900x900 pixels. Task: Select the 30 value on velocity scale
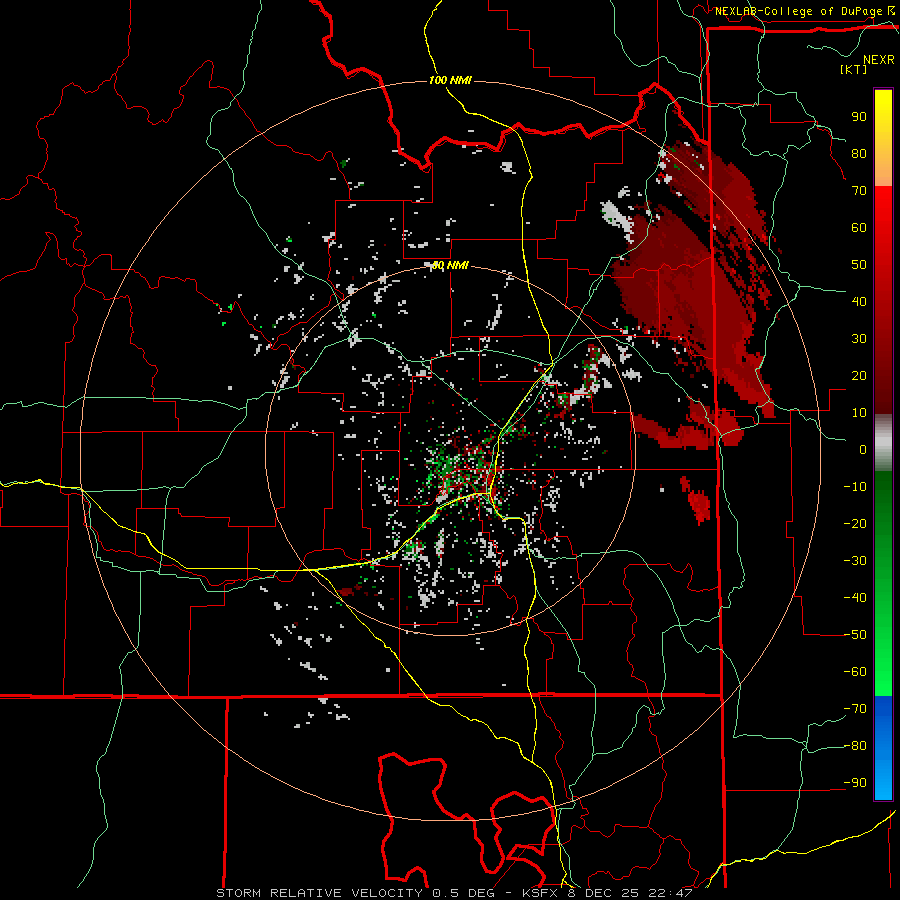[859, 339]
